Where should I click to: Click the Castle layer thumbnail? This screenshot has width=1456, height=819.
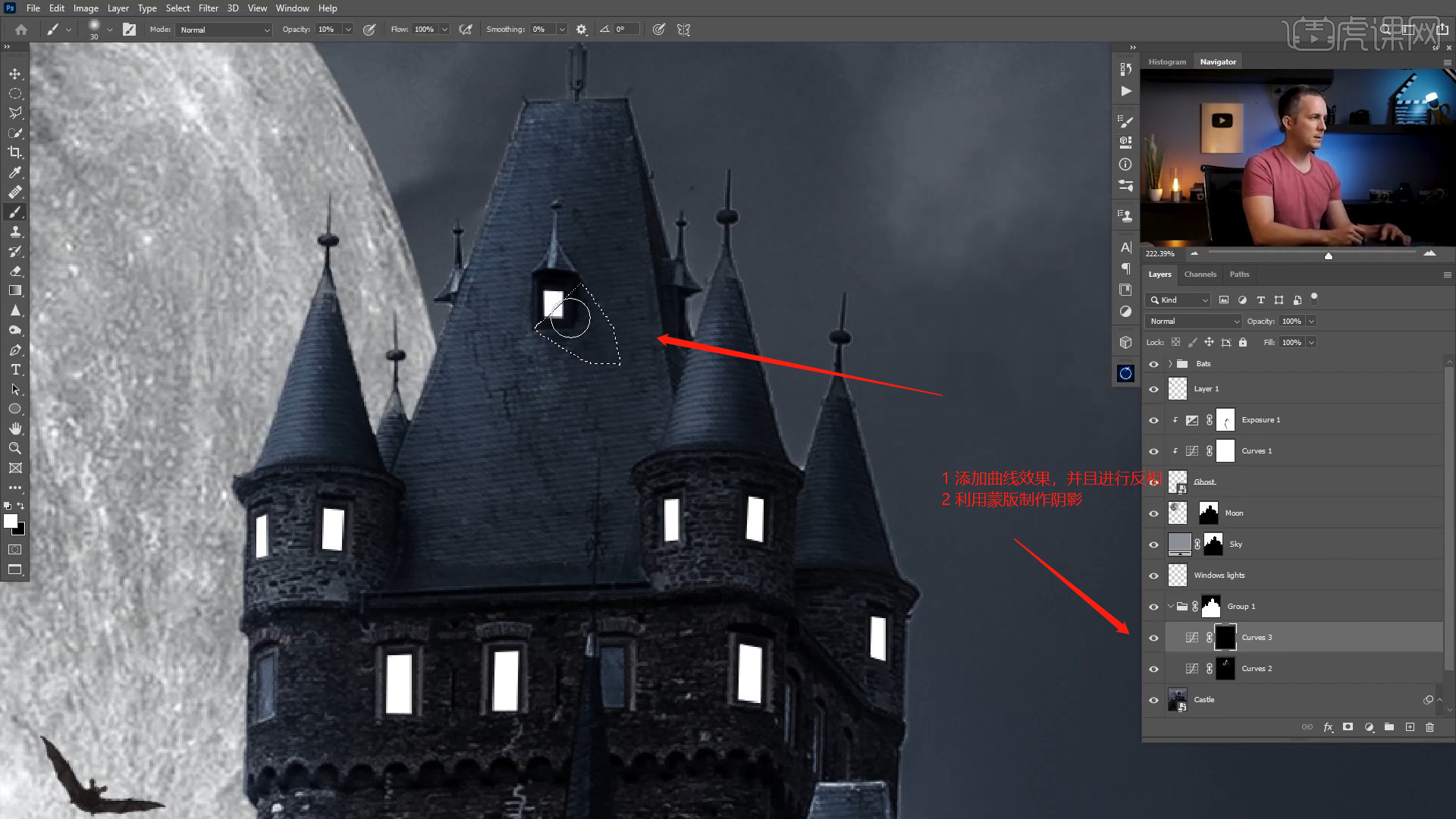click(1178, 700)
